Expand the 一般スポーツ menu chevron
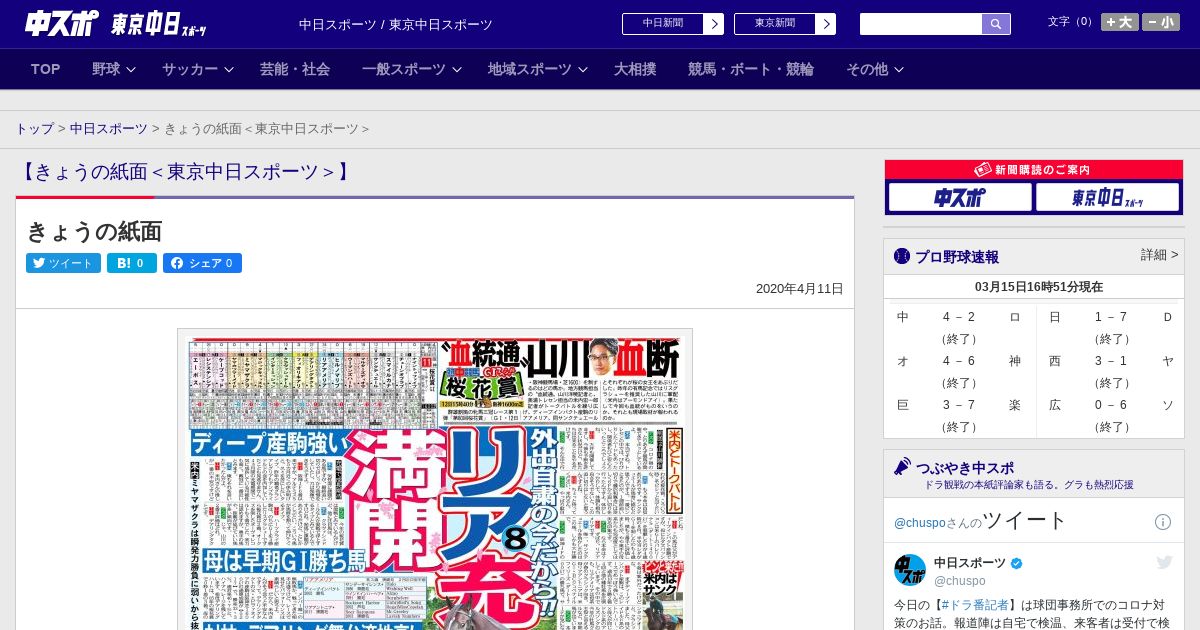Image resolution: width=1200 pixels, height=630 pixels. [457, 70]
